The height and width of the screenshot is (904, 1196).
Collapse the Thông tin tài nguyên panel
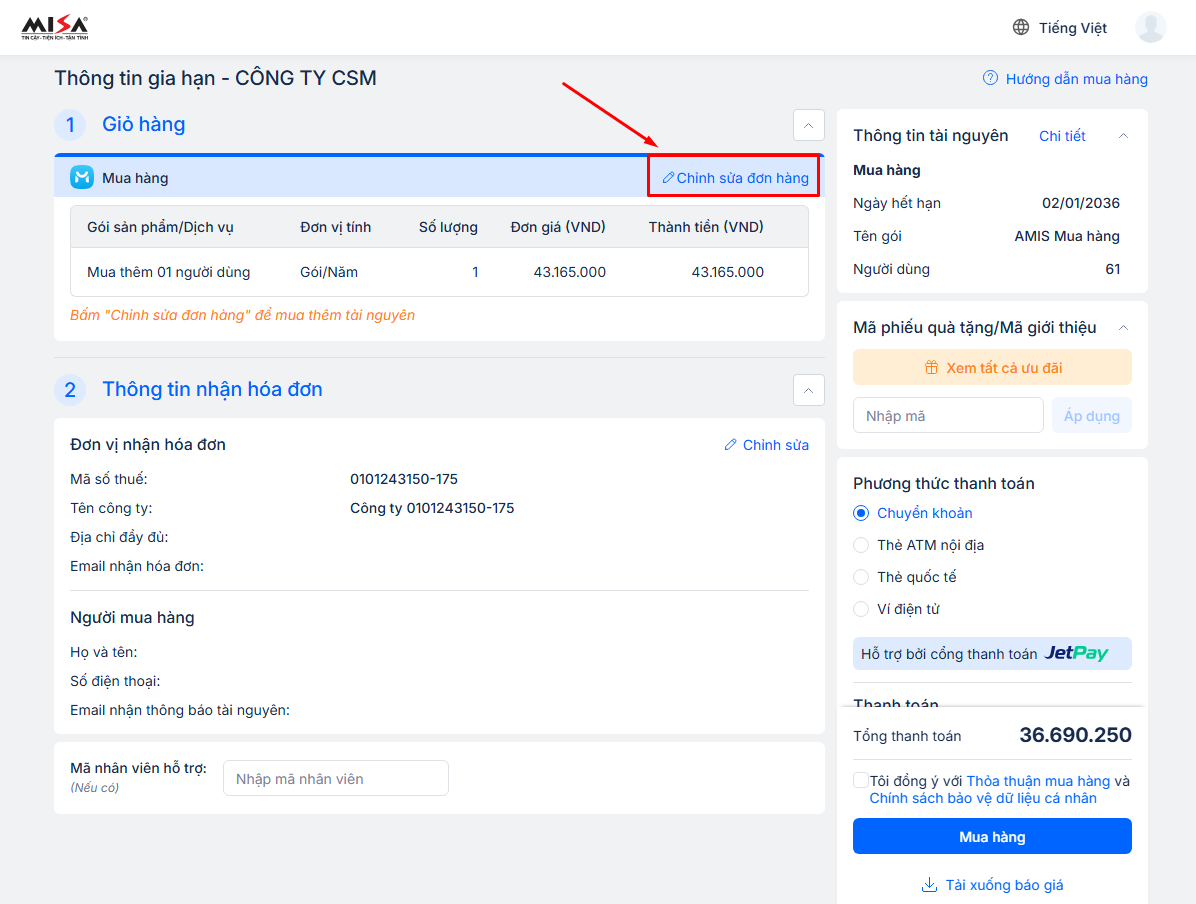pyautogui.click(x=1123, y=136)
